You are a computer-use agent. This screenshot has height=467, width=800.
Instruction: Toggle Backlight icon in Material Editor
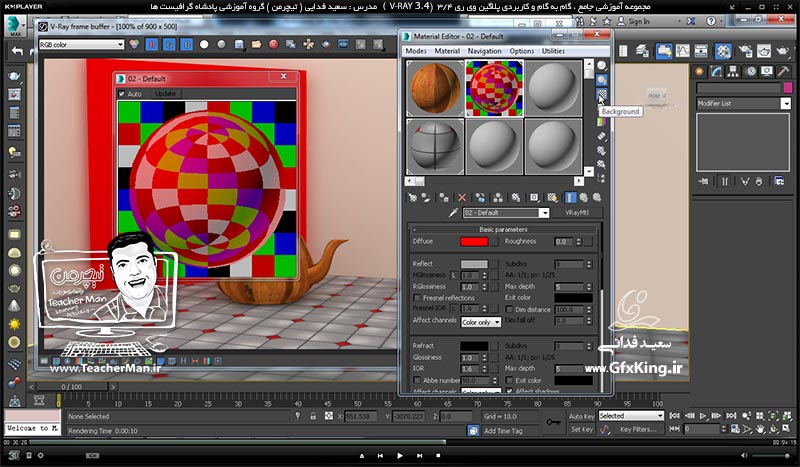click(x=602, y=80)
